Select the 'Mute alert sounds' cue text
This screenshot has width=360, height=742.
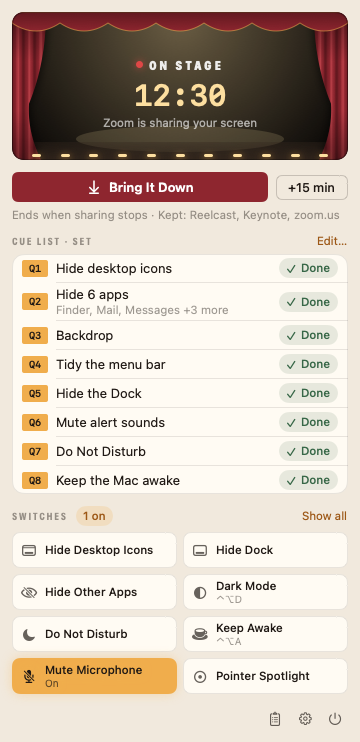click(x=111, y=423)
